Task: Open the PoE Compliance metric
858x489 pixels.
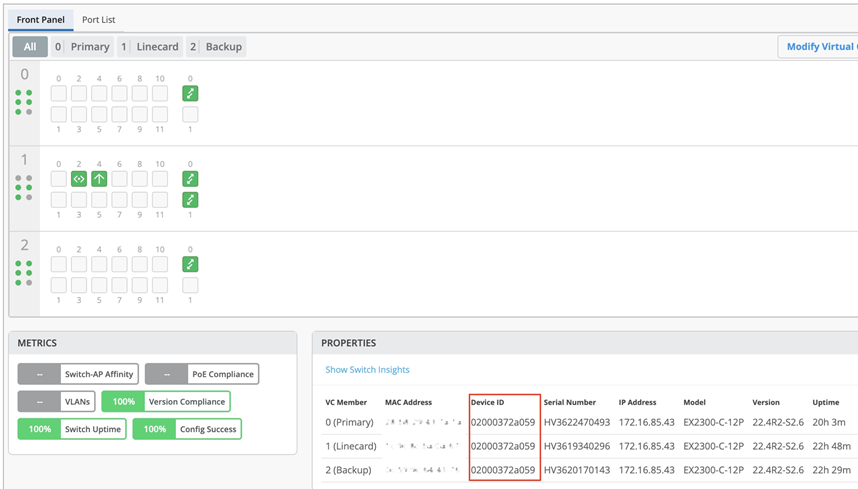Action: pos(202,374)
